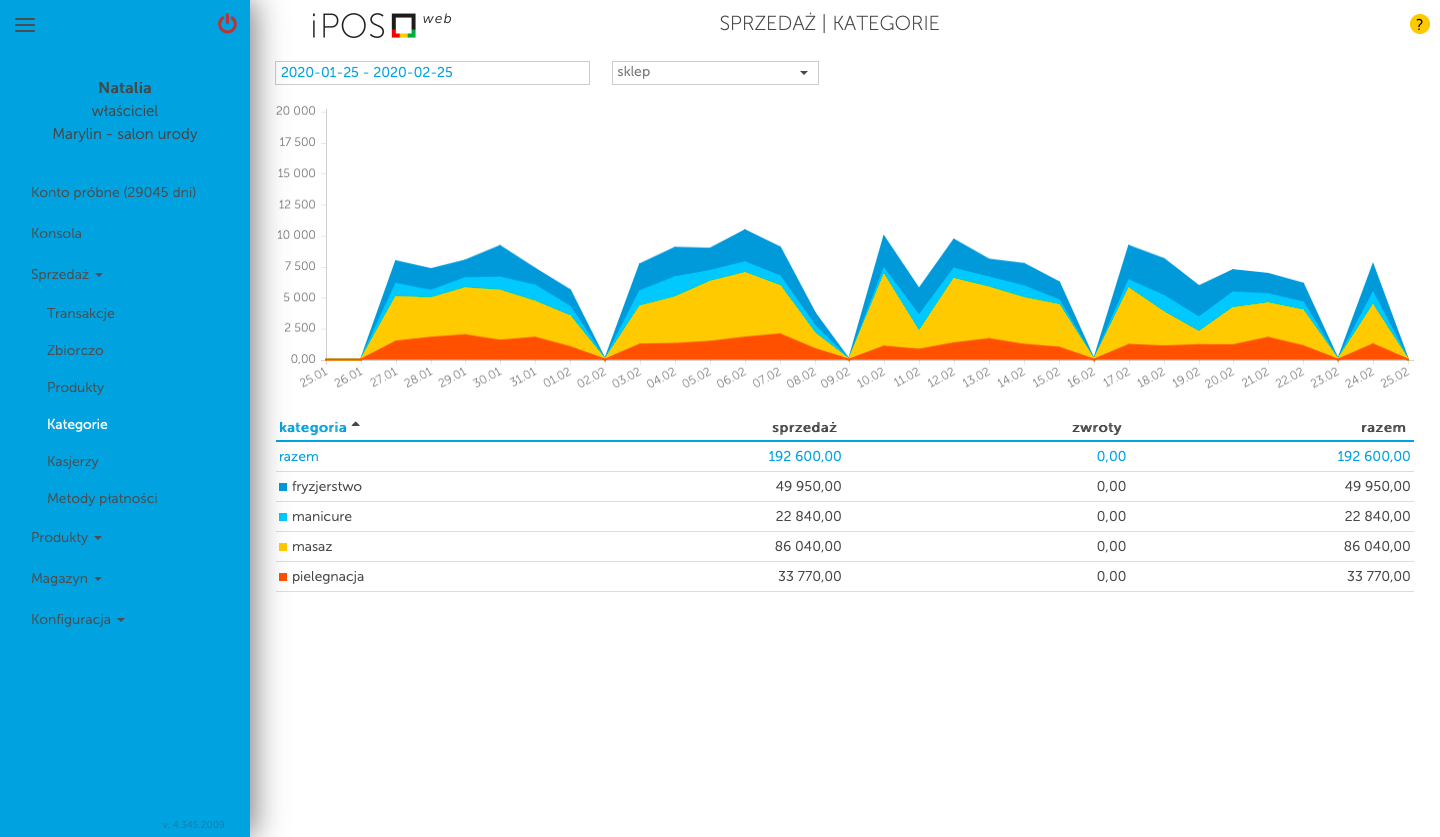The height and width of the screenshot is (837, 1440).
Task: Open the yellow help question mark
Action: 1419,25
